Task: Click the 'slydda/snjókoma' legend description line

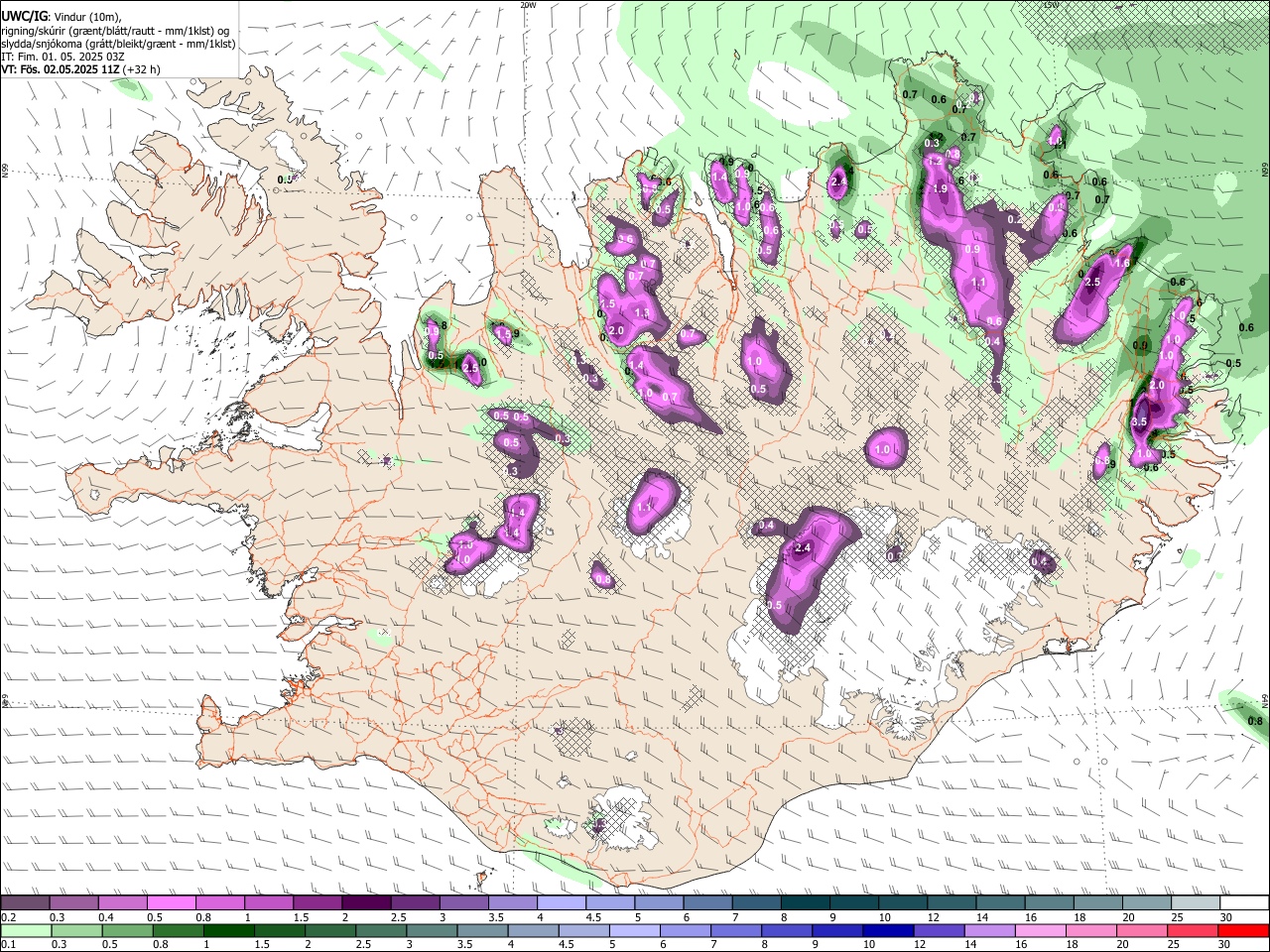Action: point(118,44)
